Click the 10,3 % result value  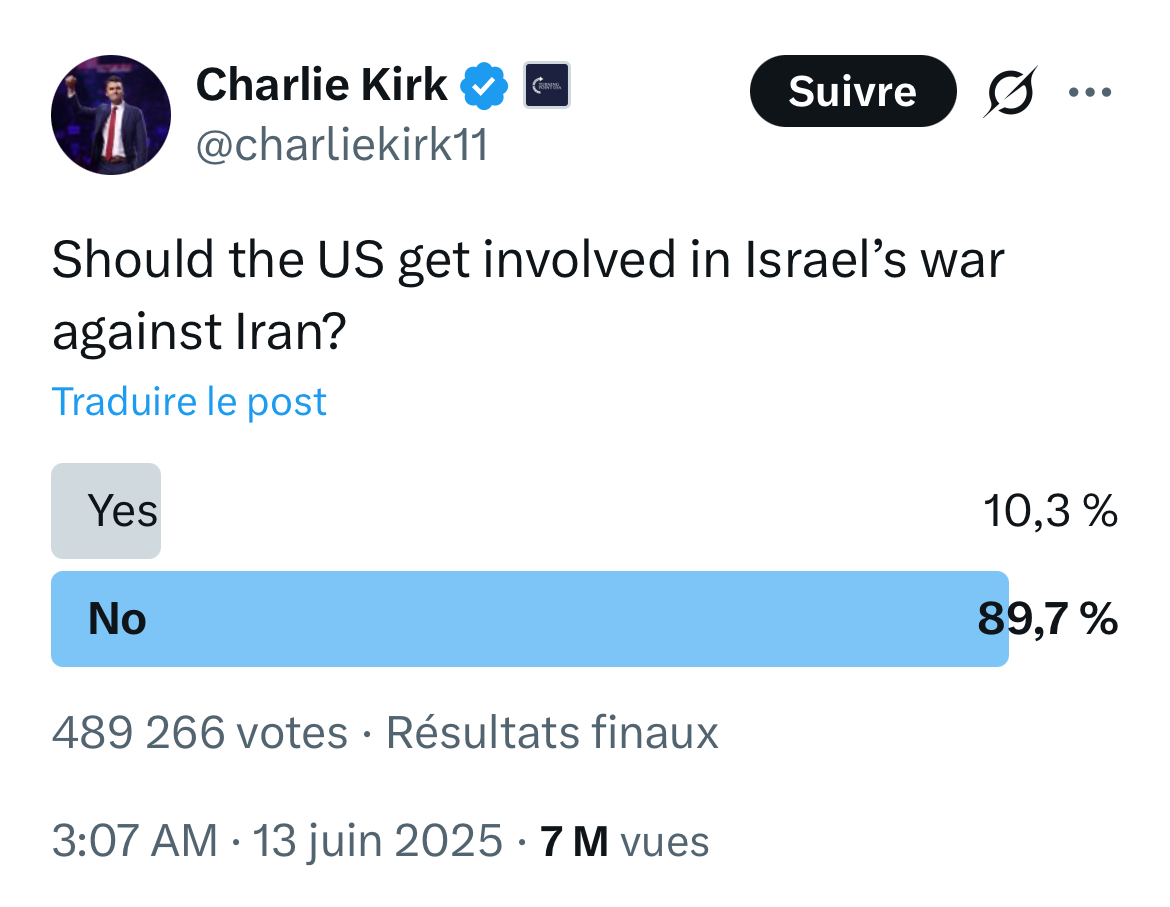tap(1050, 512)
